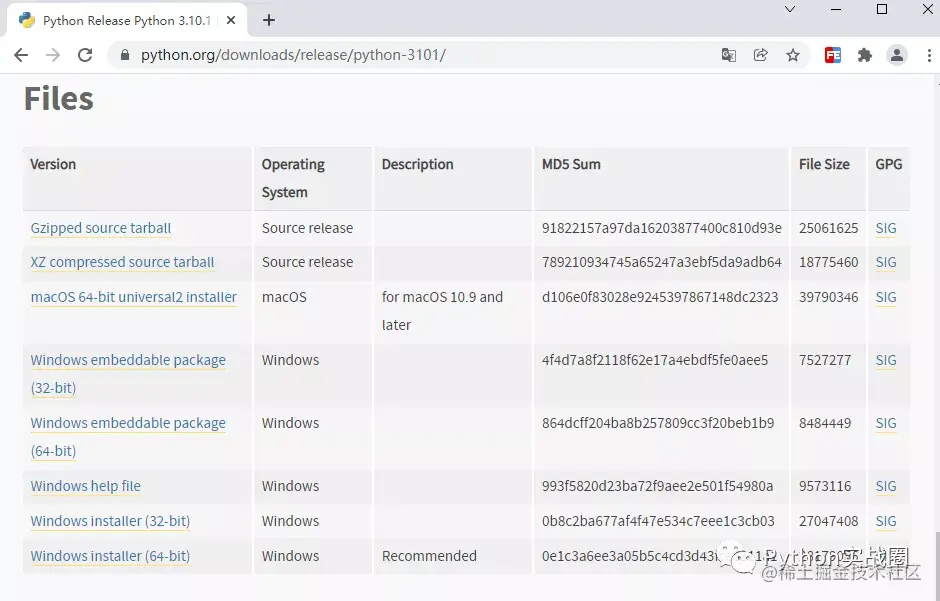The width and height of the screenshot is (940, 601).
Task: Download XZ compressed source tarball
Action: [x=122, y=262]
